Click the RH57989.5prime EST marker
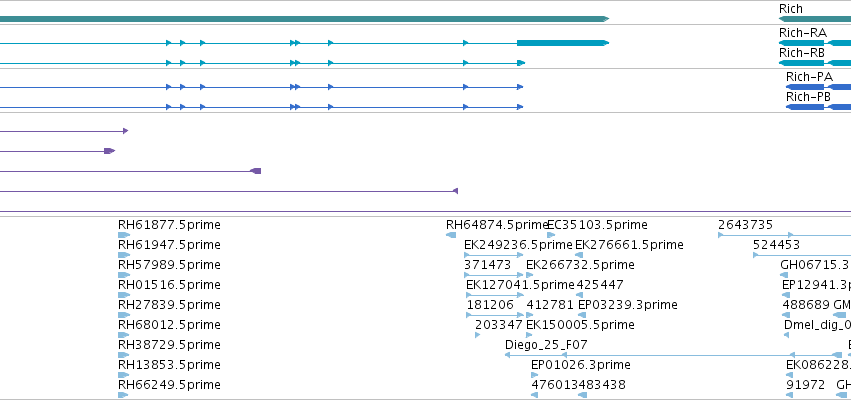Viewport: 851px width, 400px height. (124, 275)
